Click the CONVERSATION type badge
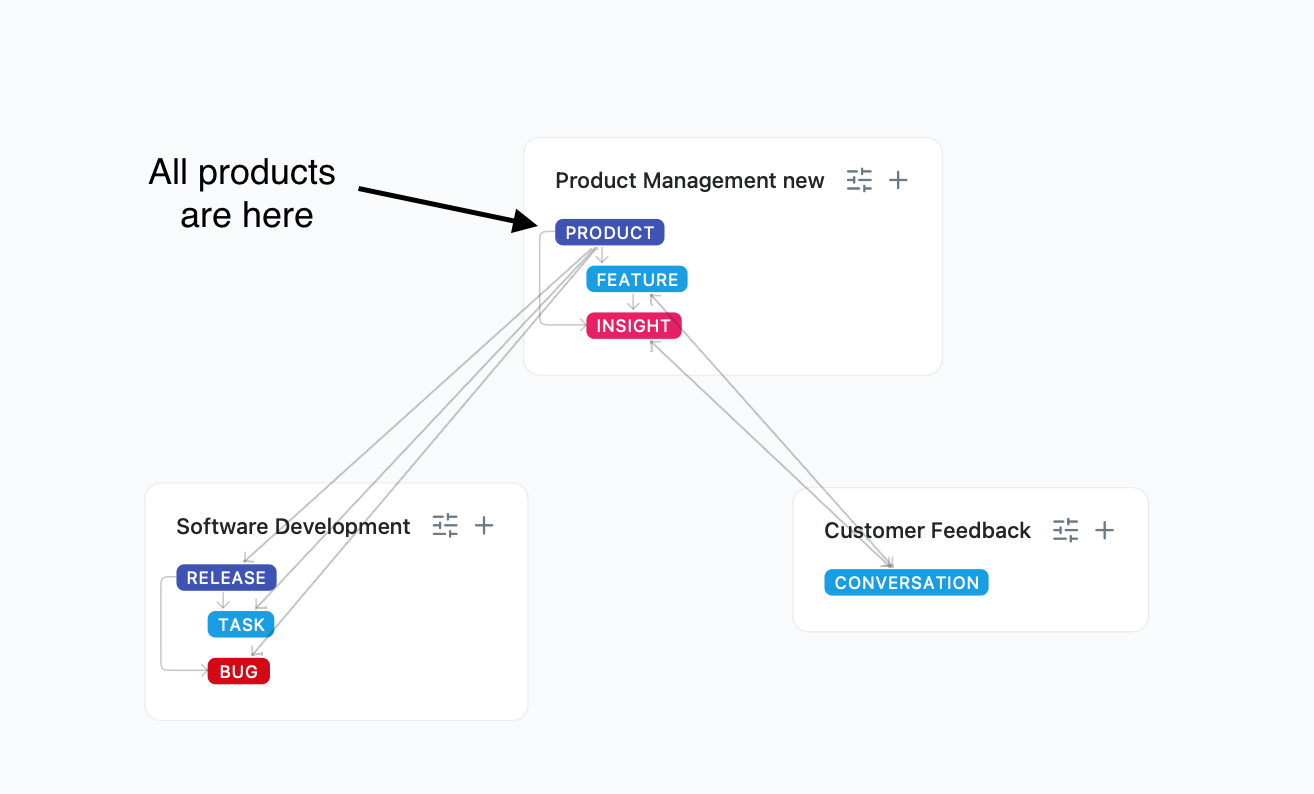The image size is (1314, 794). pyautogui.click(x=906, y=583)
